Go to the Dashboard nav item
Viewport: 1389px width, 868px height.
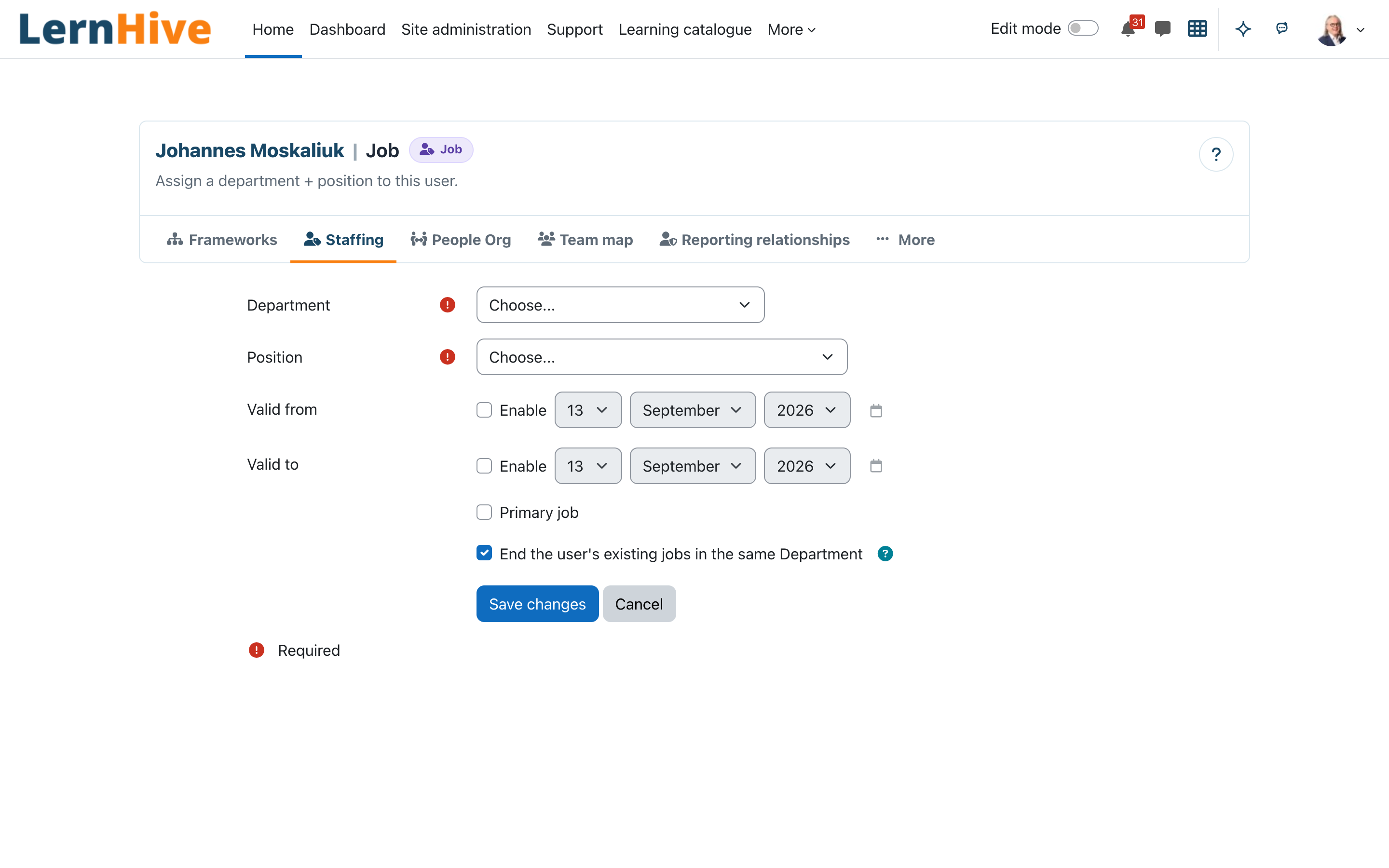(x=347, y=29)
